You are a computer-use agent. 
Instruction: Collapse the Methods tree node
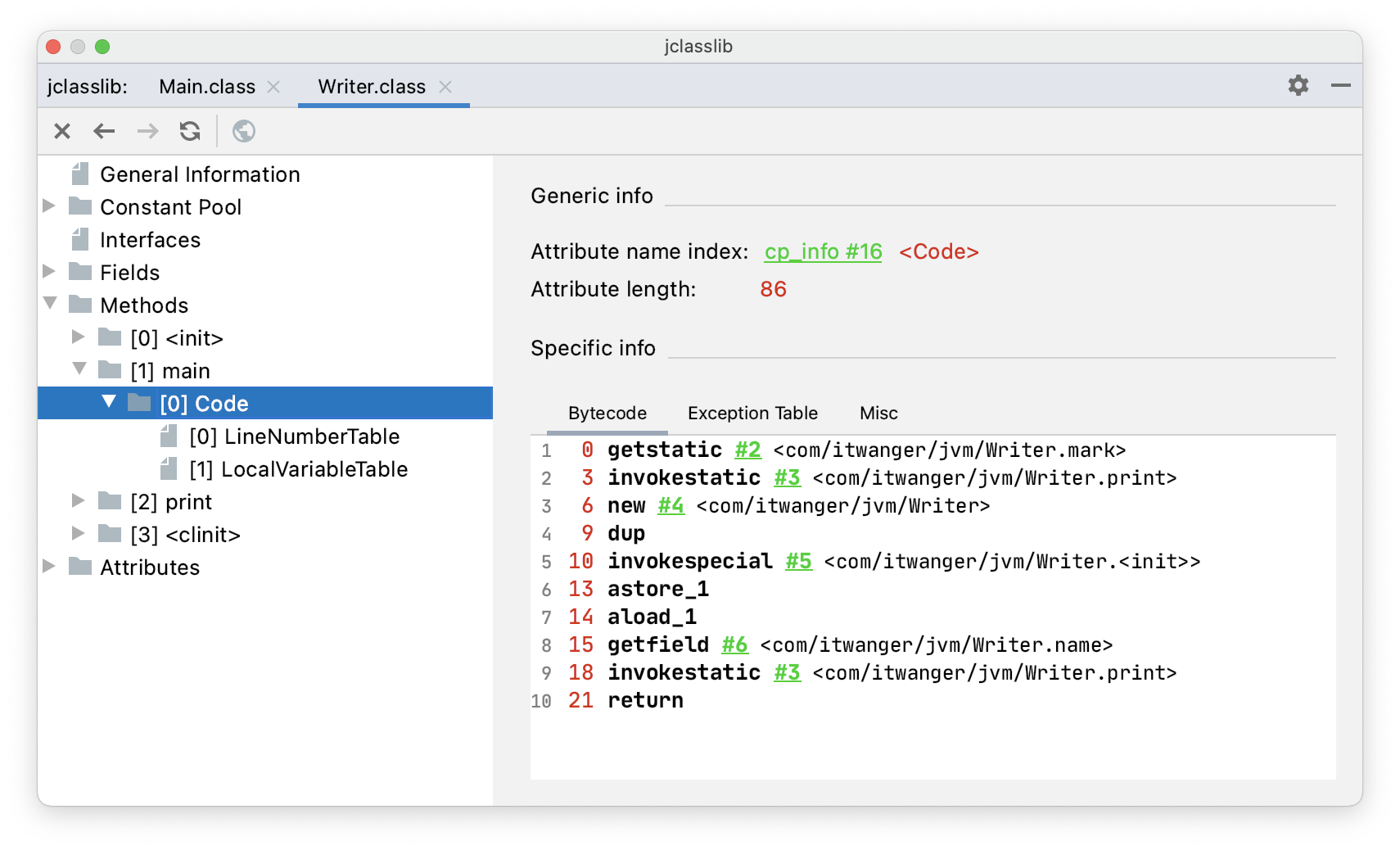(50, 304)
